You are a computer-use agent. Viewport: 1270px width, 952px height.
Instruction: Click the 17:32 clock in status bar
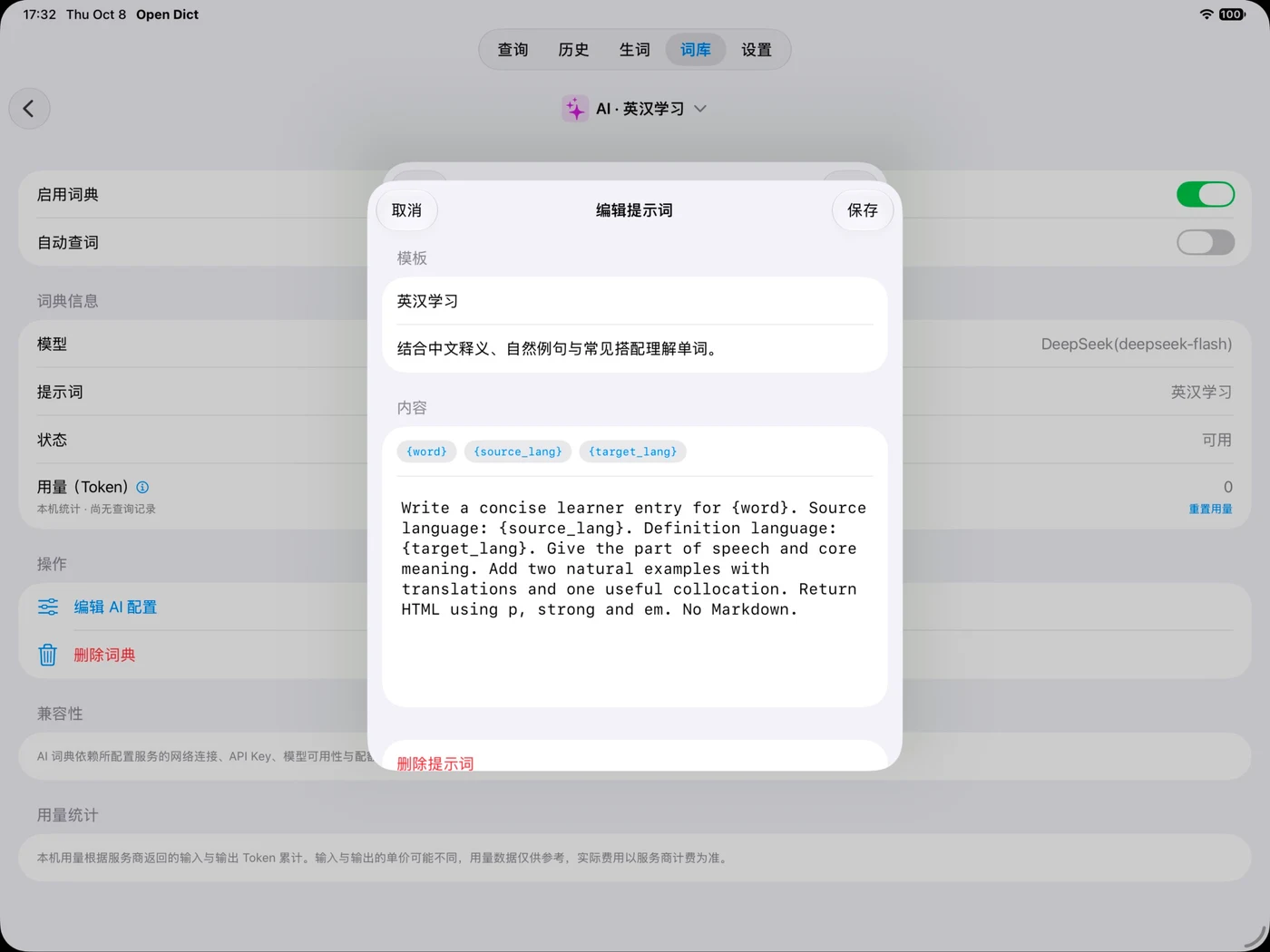(39, 15)
